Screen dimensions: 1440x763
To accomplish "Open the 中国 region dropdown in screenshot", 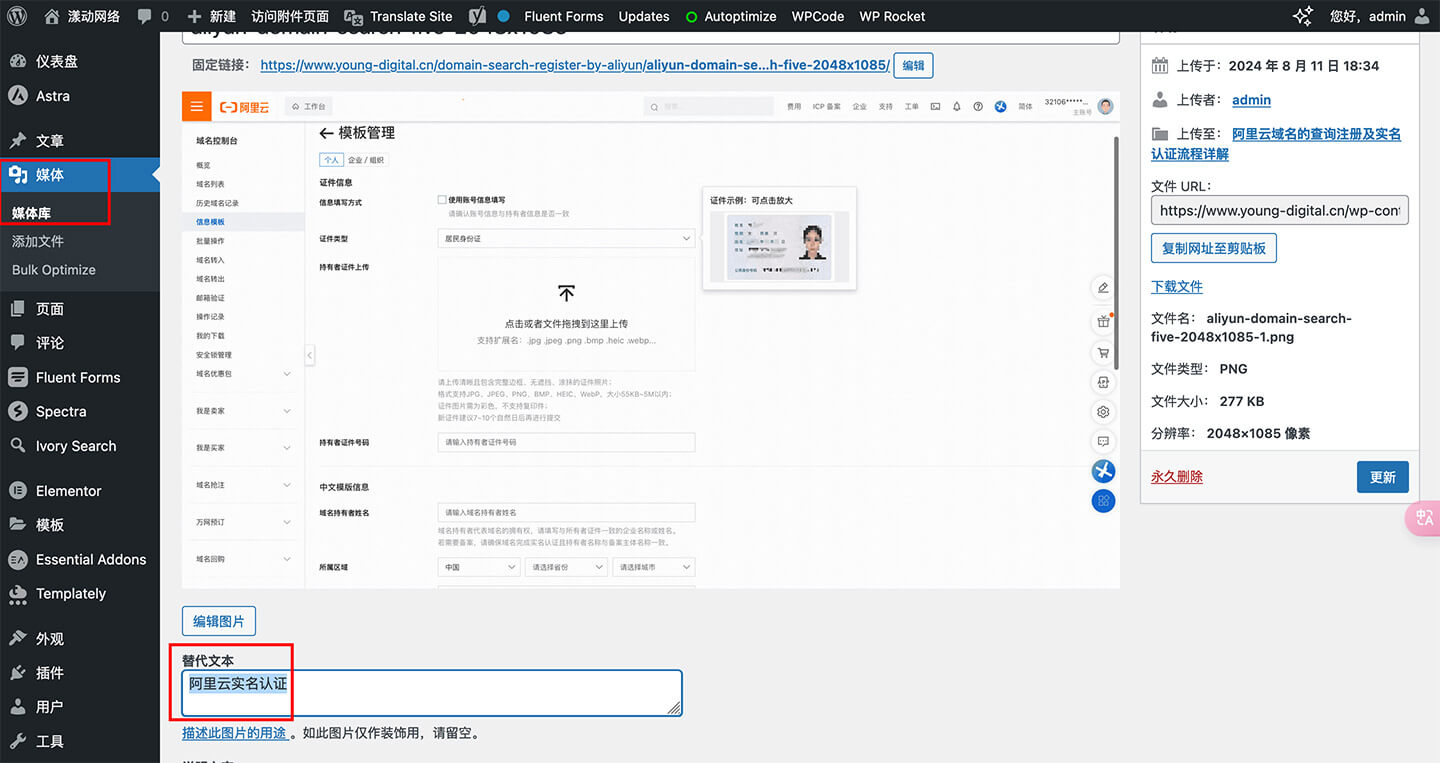I will [x=478, y=567].
